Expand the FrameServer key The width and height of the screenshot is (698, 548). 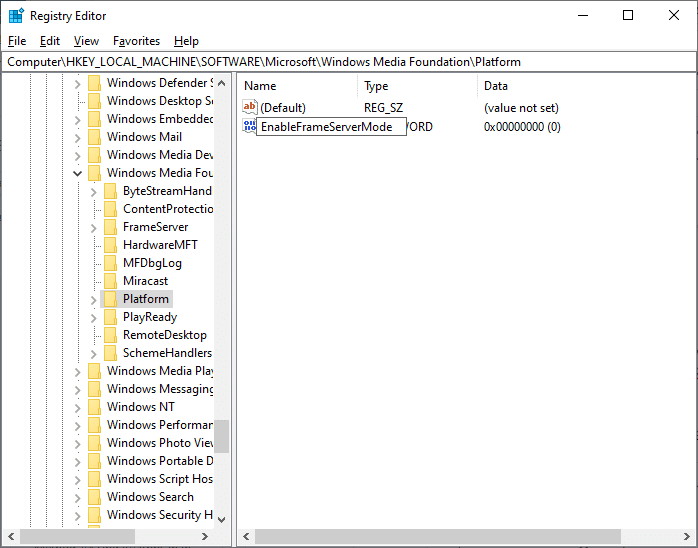[x=93, y=228]
